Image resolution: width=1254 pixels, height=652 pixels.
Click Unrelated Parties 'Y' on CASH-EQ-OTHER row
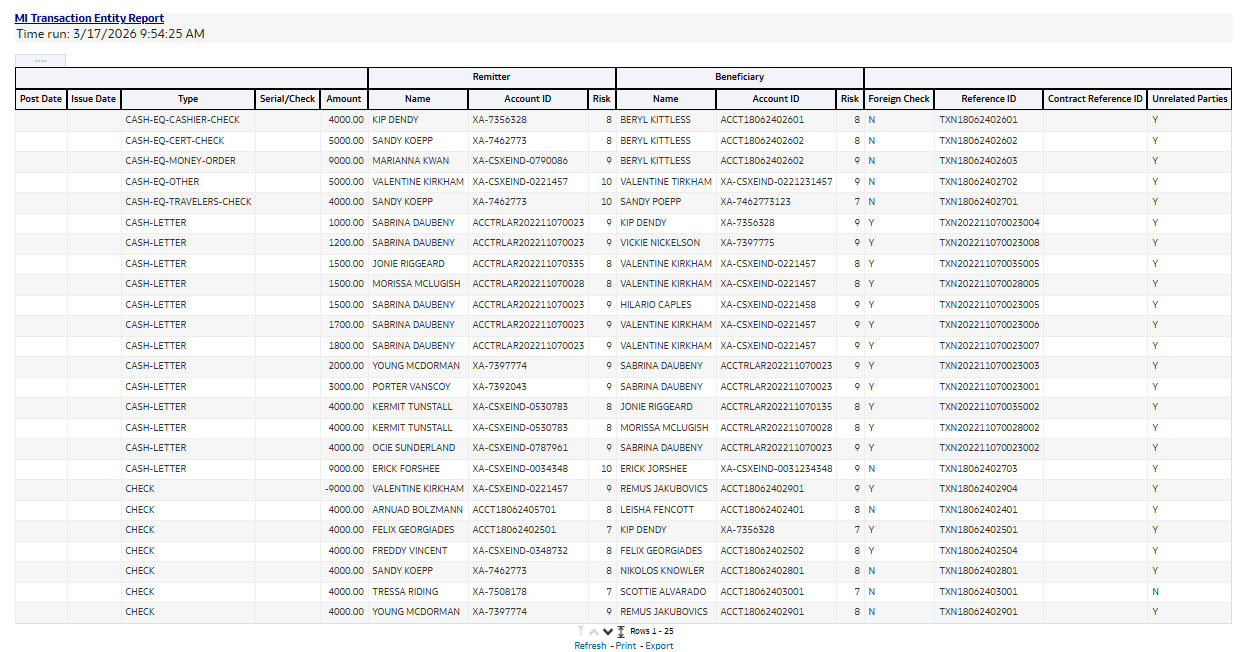[x=1155, y=181]
